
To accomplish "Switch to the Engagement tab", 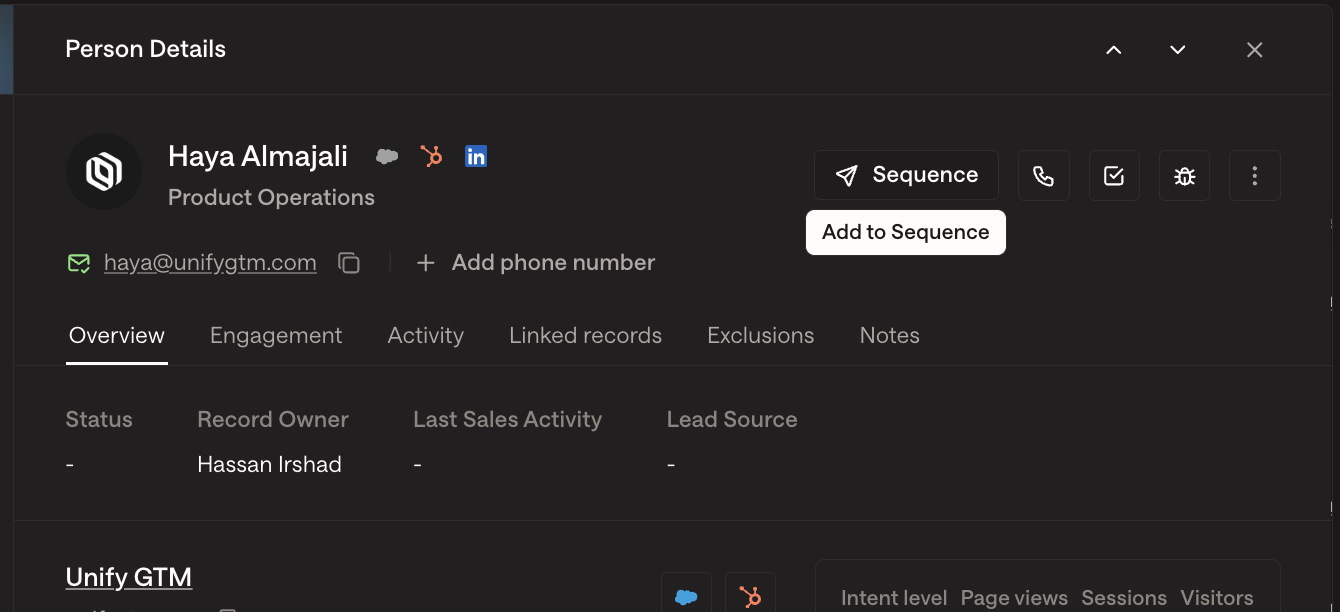I will [x=276, y=336].
